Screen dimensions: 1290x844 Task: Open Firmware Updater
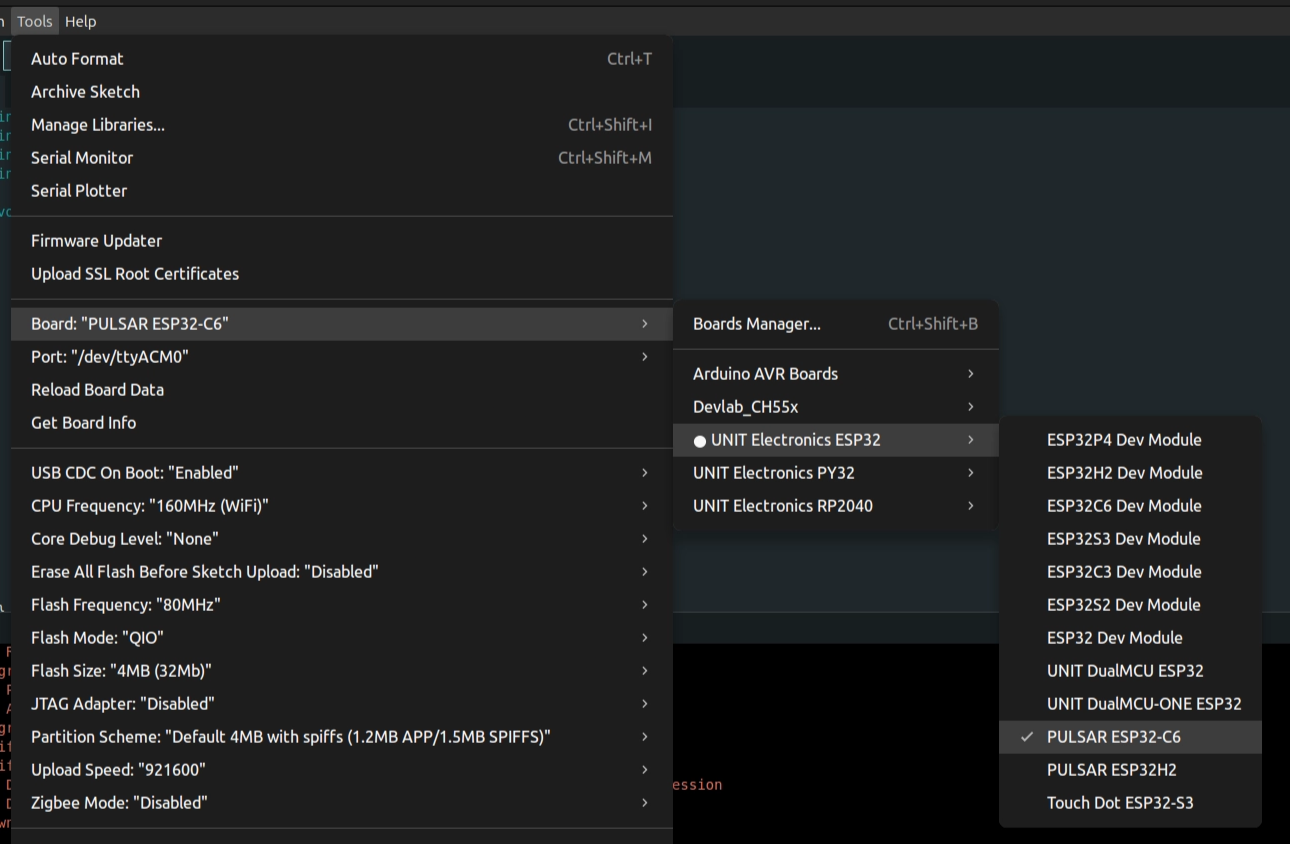pyautogui.click(x=342, y=241)
